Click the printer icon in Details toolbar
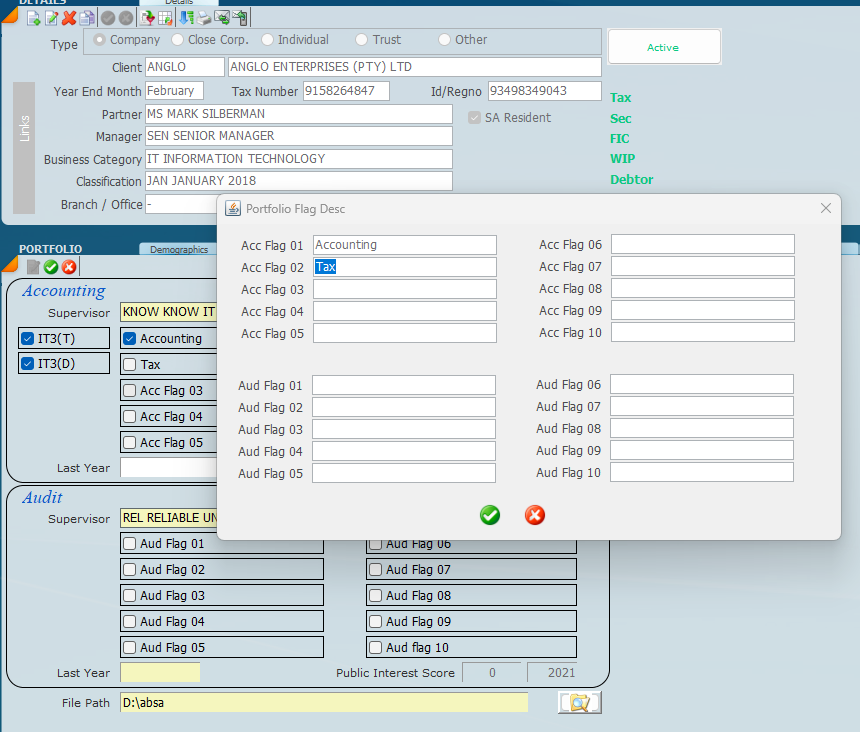Viewport: 860px width, 732px height. [x=204, y=18]
